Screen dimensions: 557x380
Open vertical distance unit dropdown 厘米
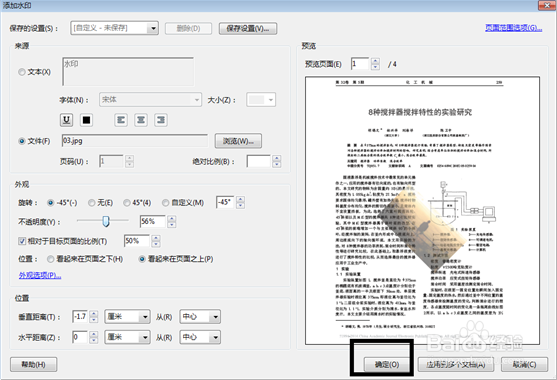click(128, 316)
